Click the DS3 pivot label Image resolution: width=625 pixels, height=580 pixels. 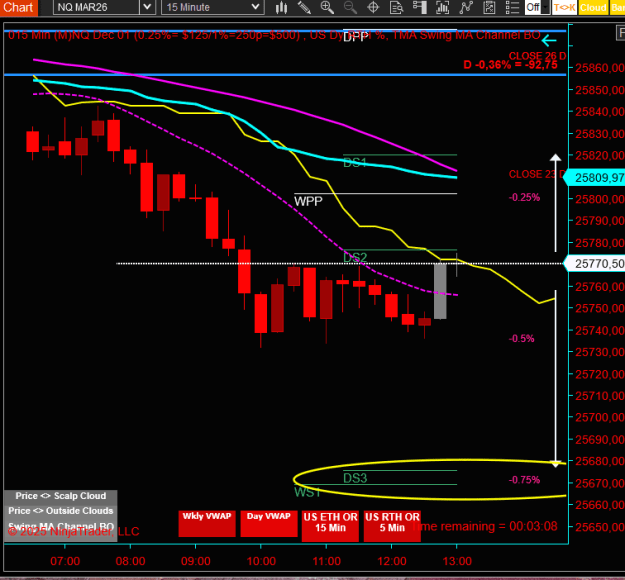pyautogui.click(x=355, y=478)
